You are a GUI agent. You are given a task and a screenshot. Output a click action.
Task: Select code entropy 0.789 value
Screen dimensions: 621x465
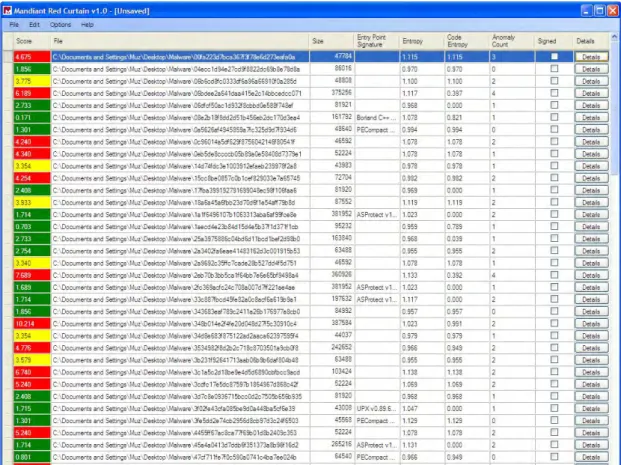455,227
